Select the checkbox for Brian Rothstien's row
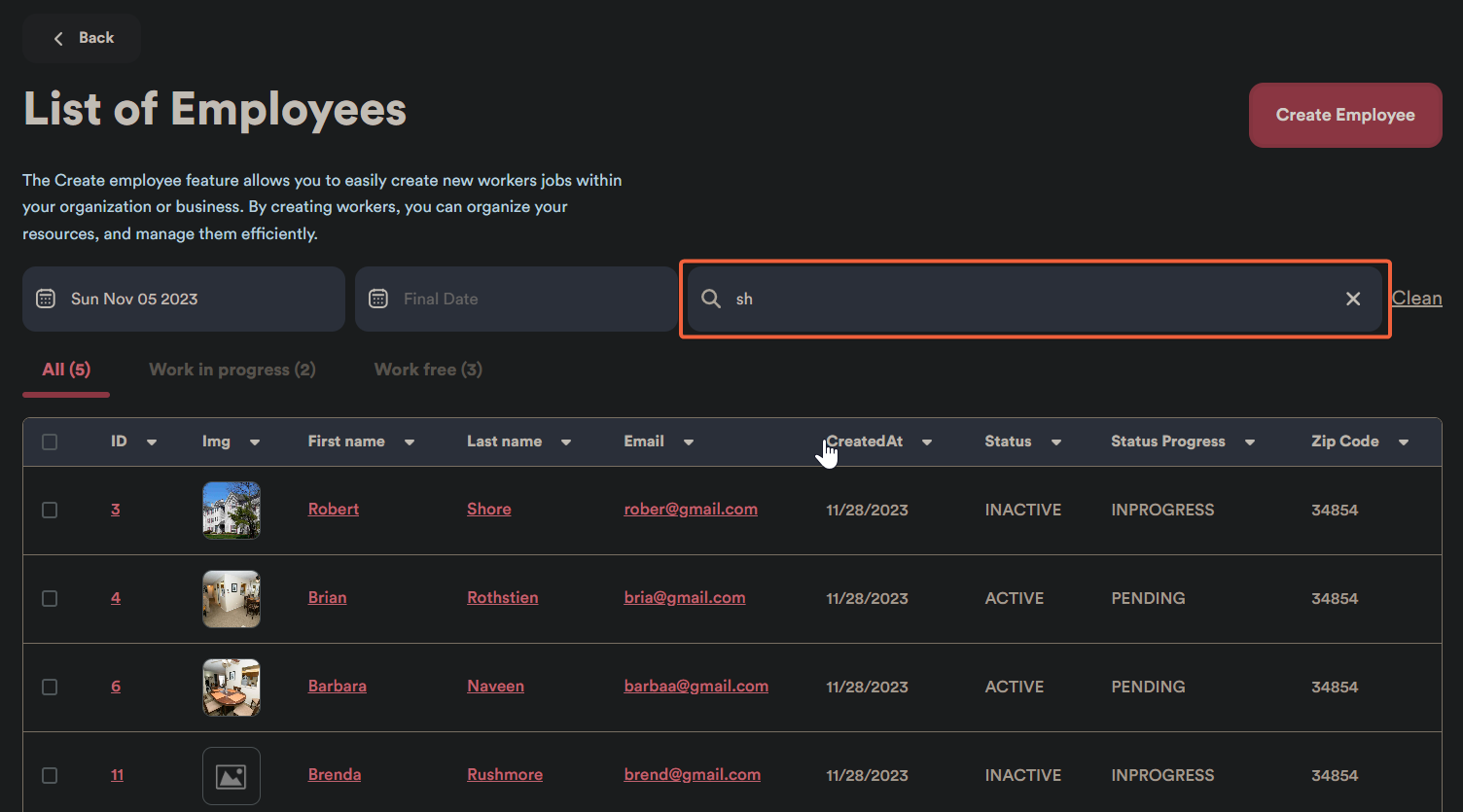This screenshot has width=1463, height=812. pyautogui.click(x=50, y=598)
